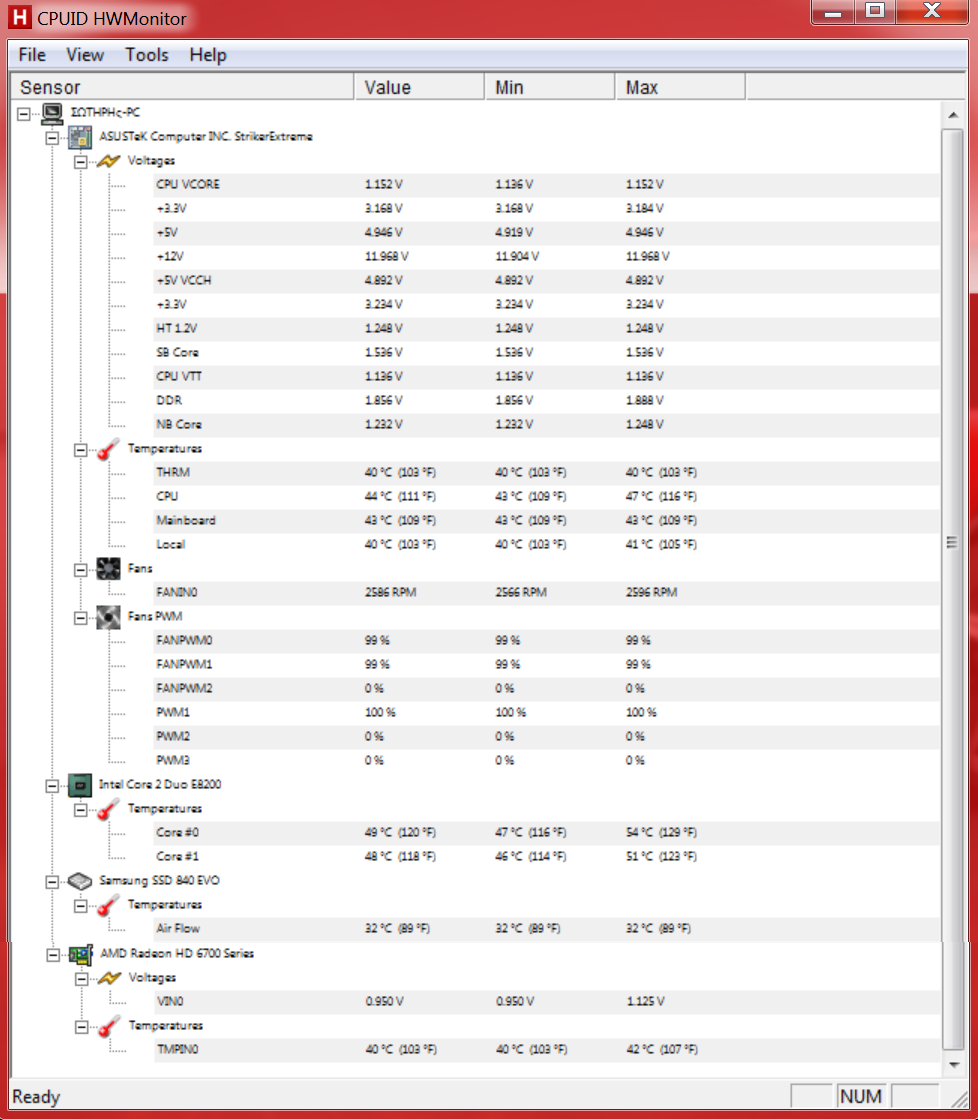Click the Max column header
This screenshot has width=978, height=1120.
680,87
